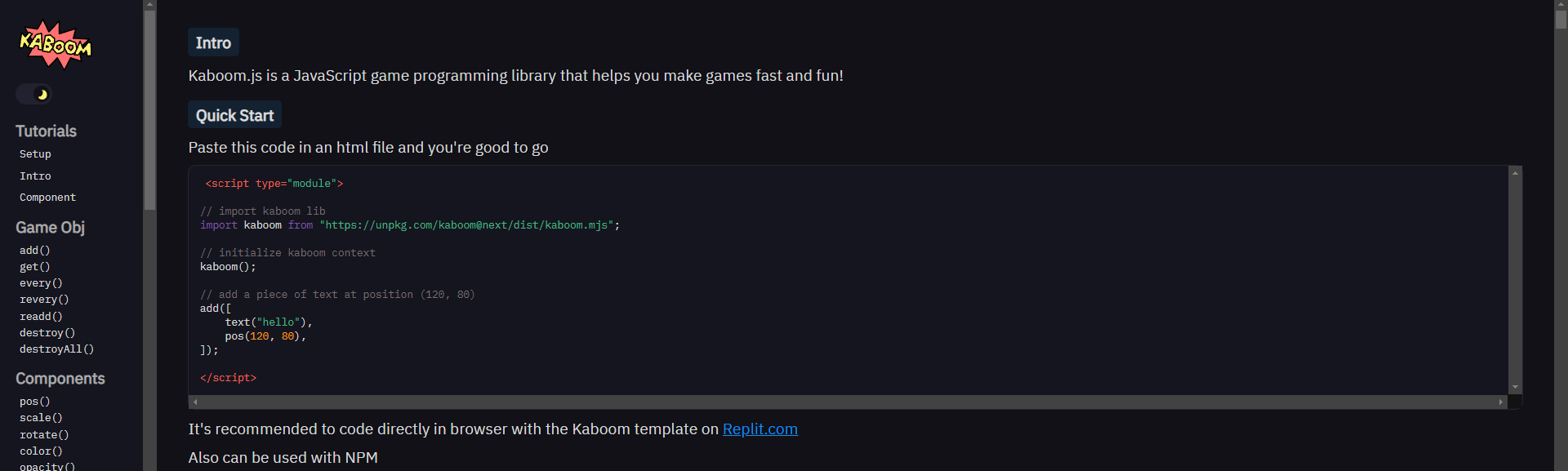
Task: Open the Setup tutorial page
Action: [x=34, y=153]
